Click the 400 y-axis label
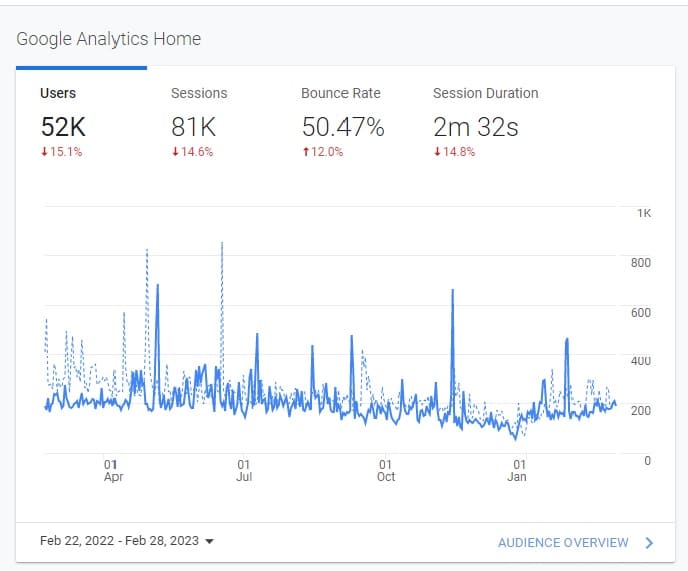The height and width of the screenshot is (571, 688). [641, 361]
